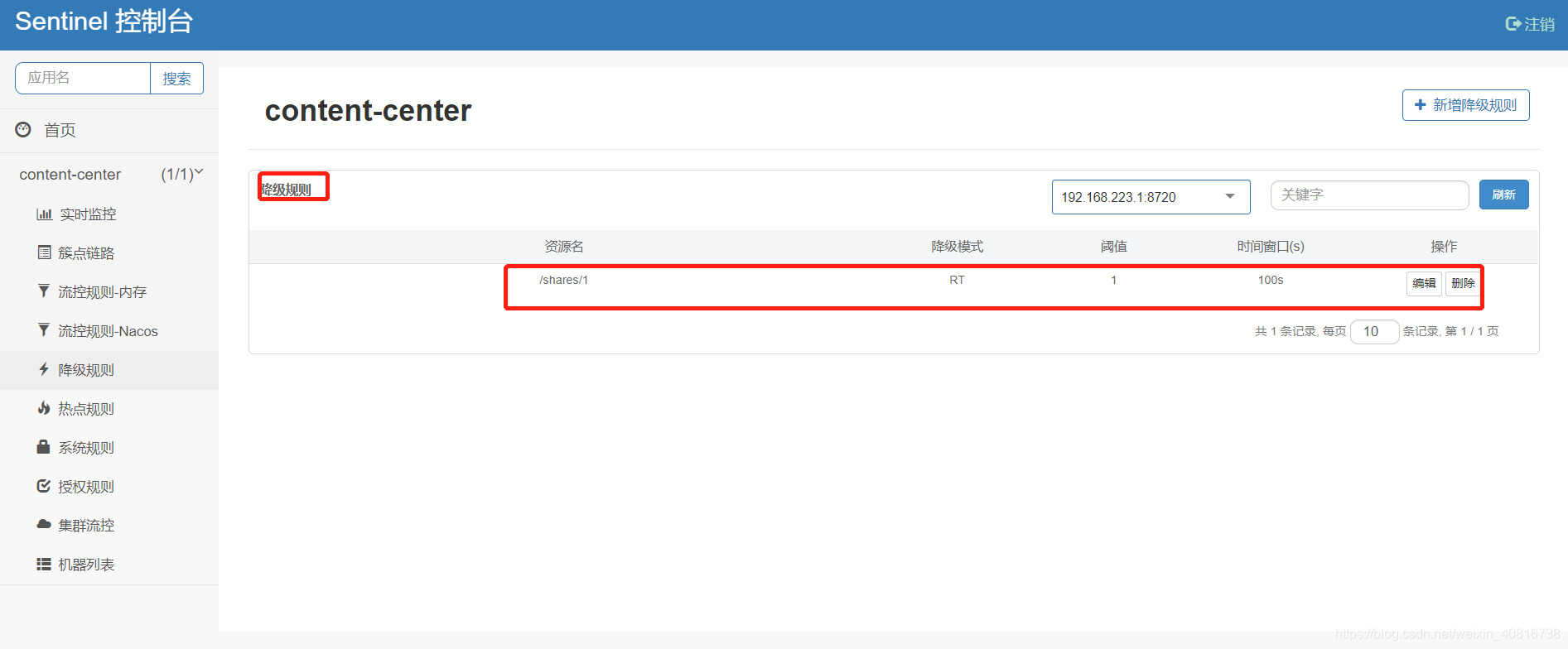Click the 资源名 column header
The height and width of the screenshot is (649, 1568).
[564, 246]
